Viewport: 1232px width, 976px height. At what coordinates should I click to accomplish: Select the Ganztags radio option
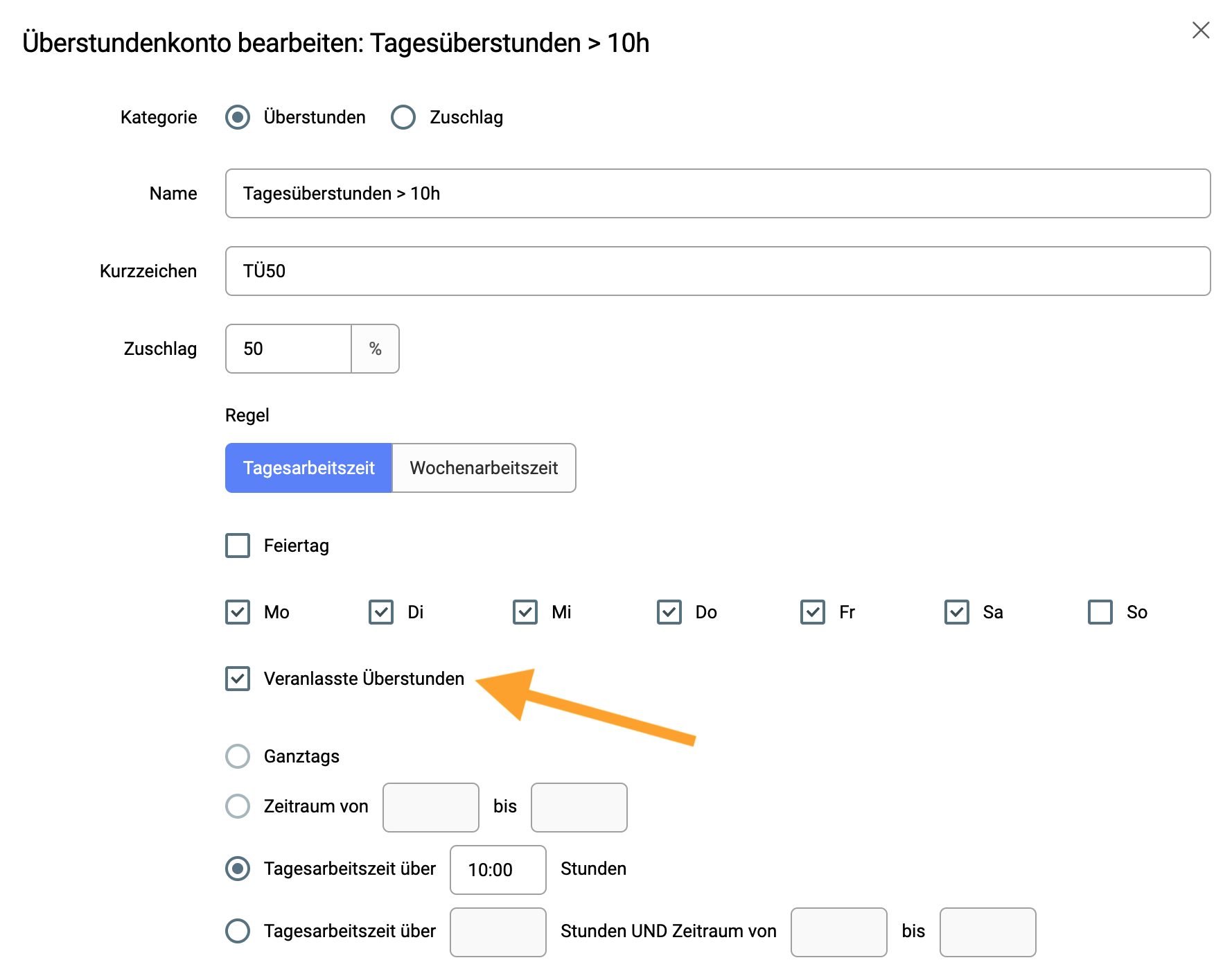238,756
